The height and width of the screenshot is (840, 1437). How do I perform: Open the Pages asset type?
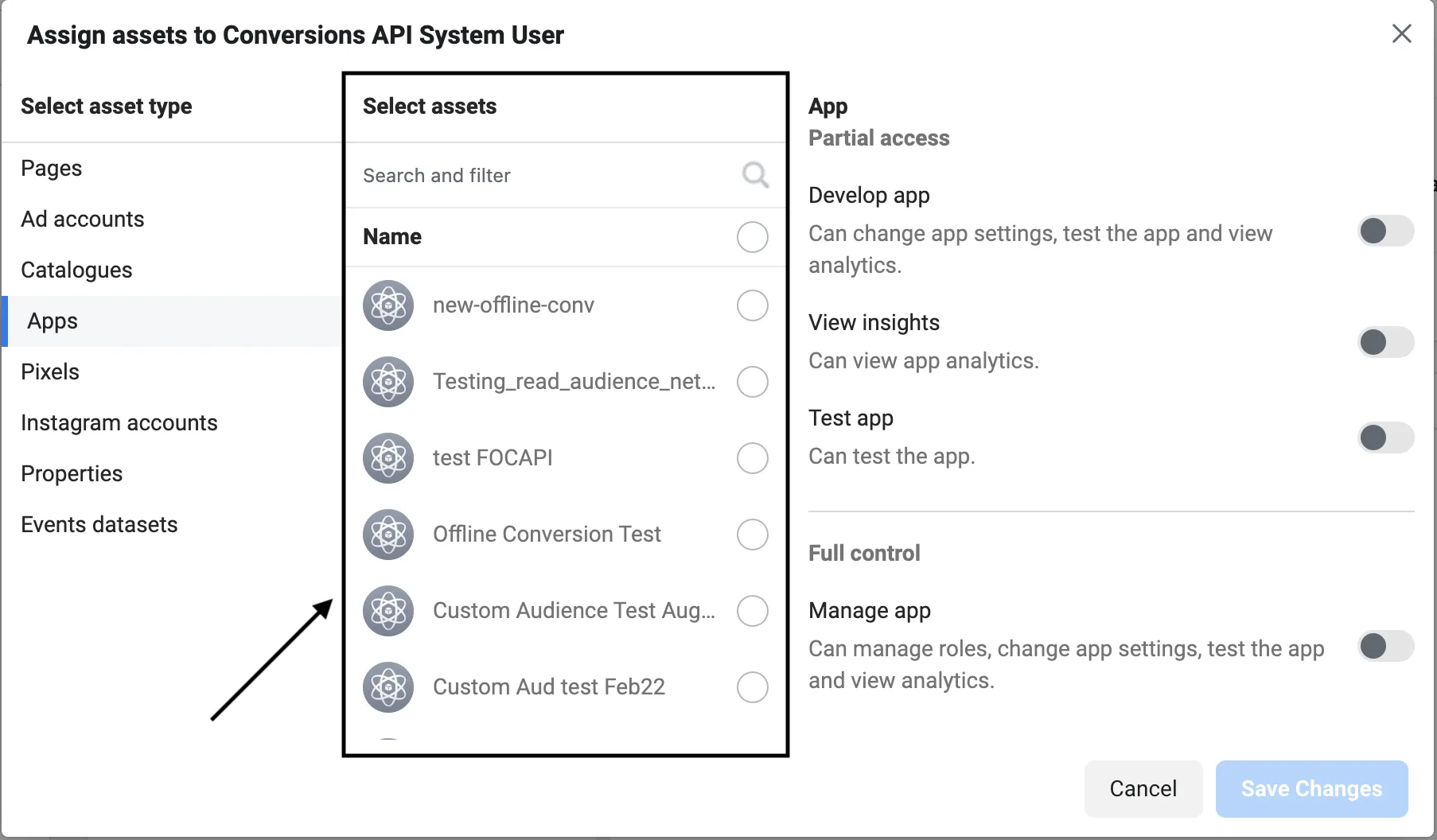pyautogui.click(x=171, y=169)
